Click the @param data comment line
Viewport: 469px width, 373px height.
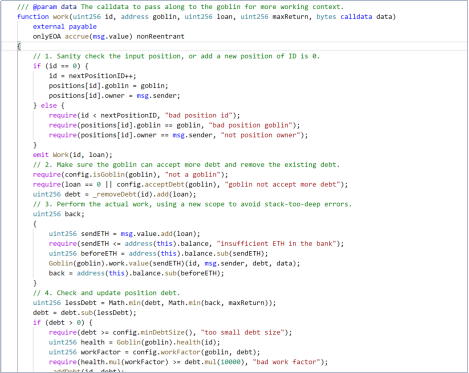coord(180,7)
